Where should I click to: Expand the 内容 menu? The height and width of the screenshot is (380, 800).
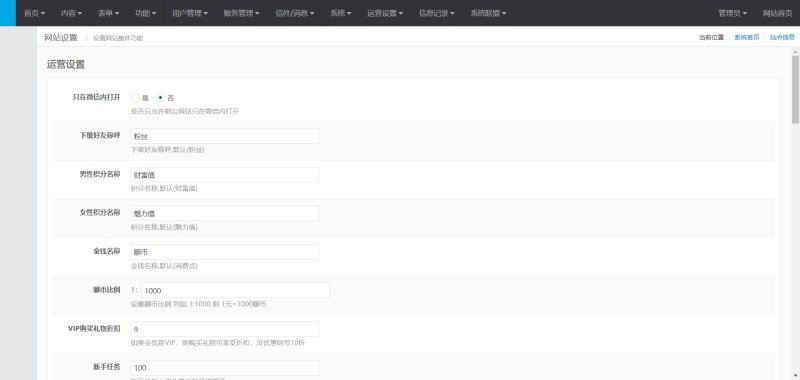tap(71, 13)
